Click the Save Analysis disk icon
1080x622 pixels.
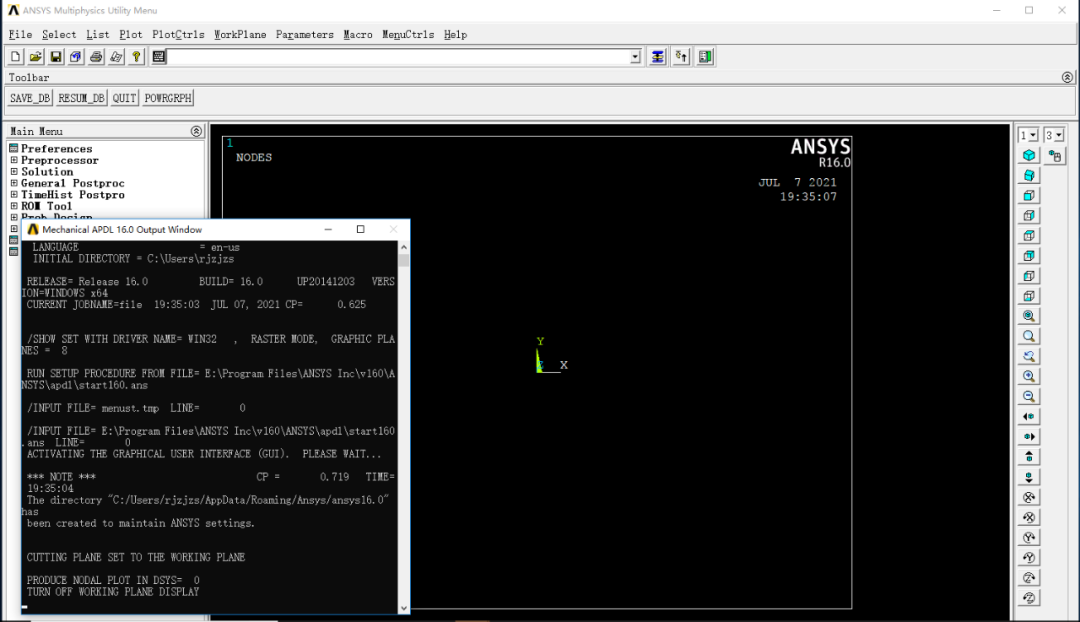(x=56, y=57)
